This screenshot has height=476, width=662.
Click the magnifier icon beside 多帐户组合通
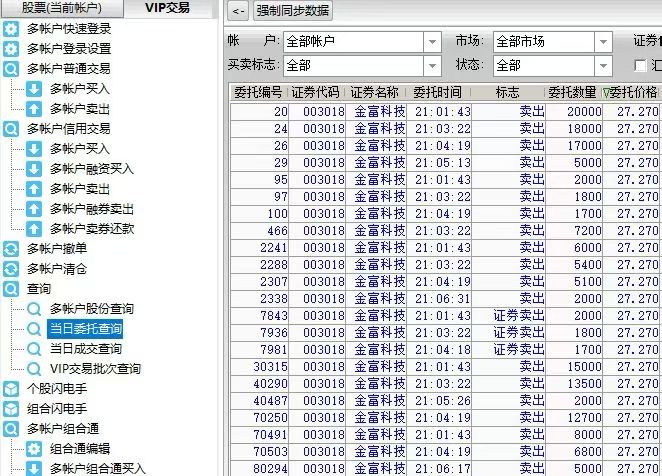(x=11, y=429)
